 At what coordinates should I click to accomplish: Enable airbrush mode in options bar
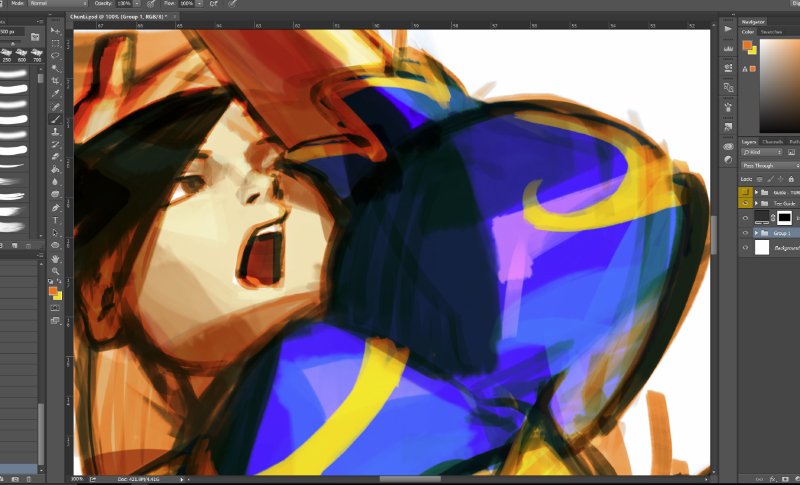[214, 4]
